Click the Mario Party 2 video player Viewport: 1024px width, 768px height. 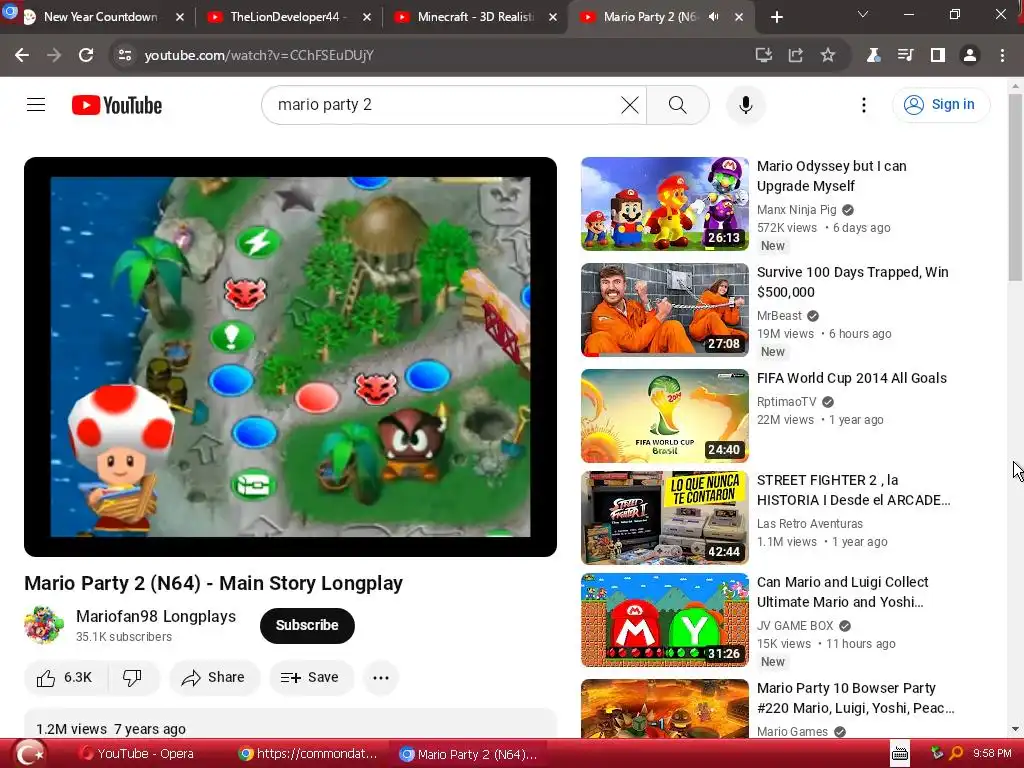click(x=290, y=357)
